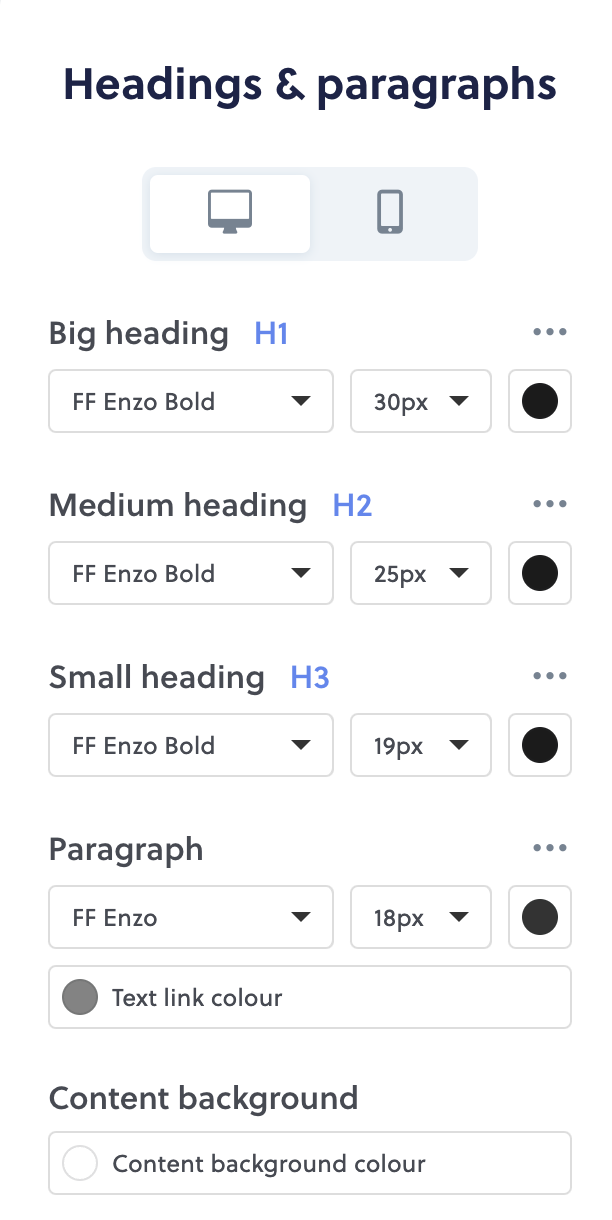Open Big heading more options ellipsis

550,332
